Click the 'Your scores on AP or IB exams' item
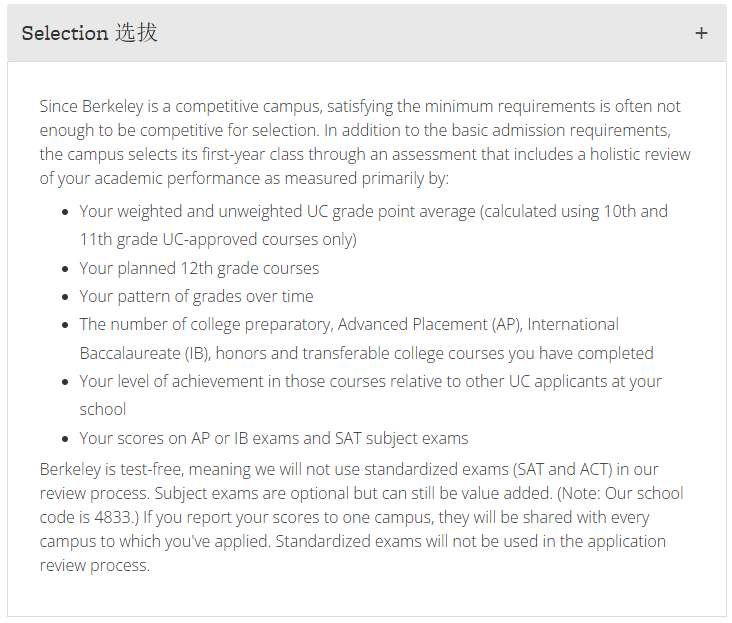 click(274, 438)
